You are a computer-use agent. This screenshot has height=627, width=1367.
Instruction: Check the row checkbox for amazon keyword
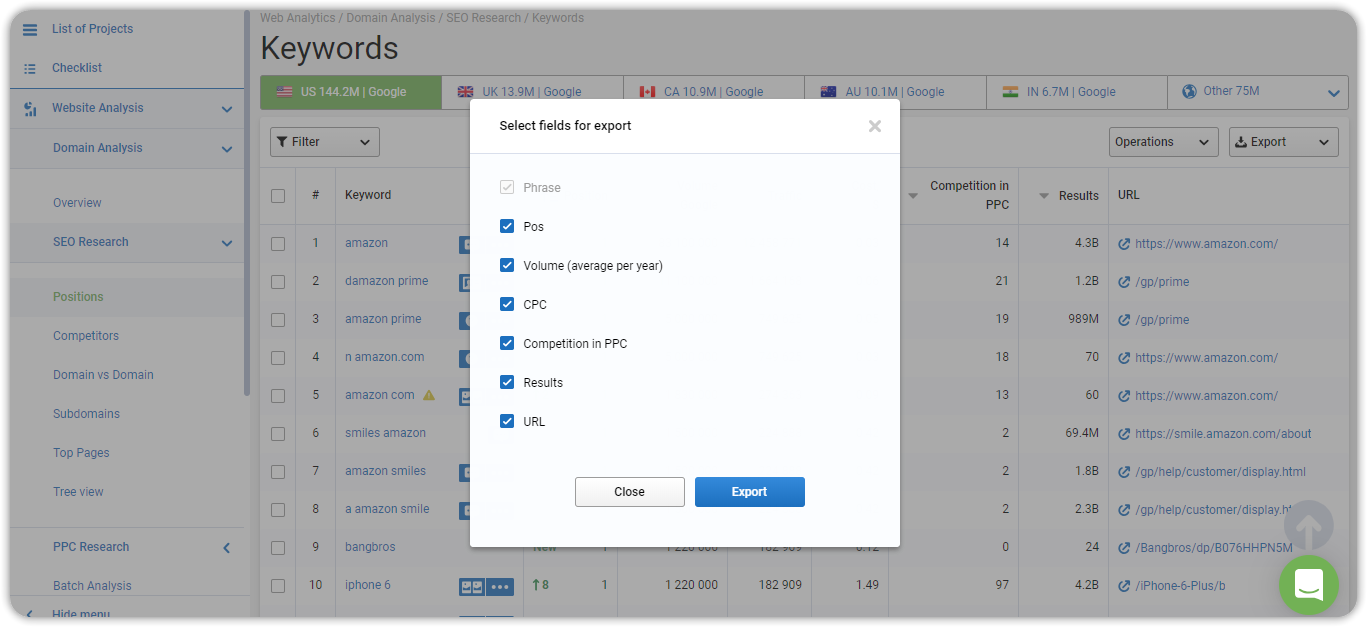[278, 244]
